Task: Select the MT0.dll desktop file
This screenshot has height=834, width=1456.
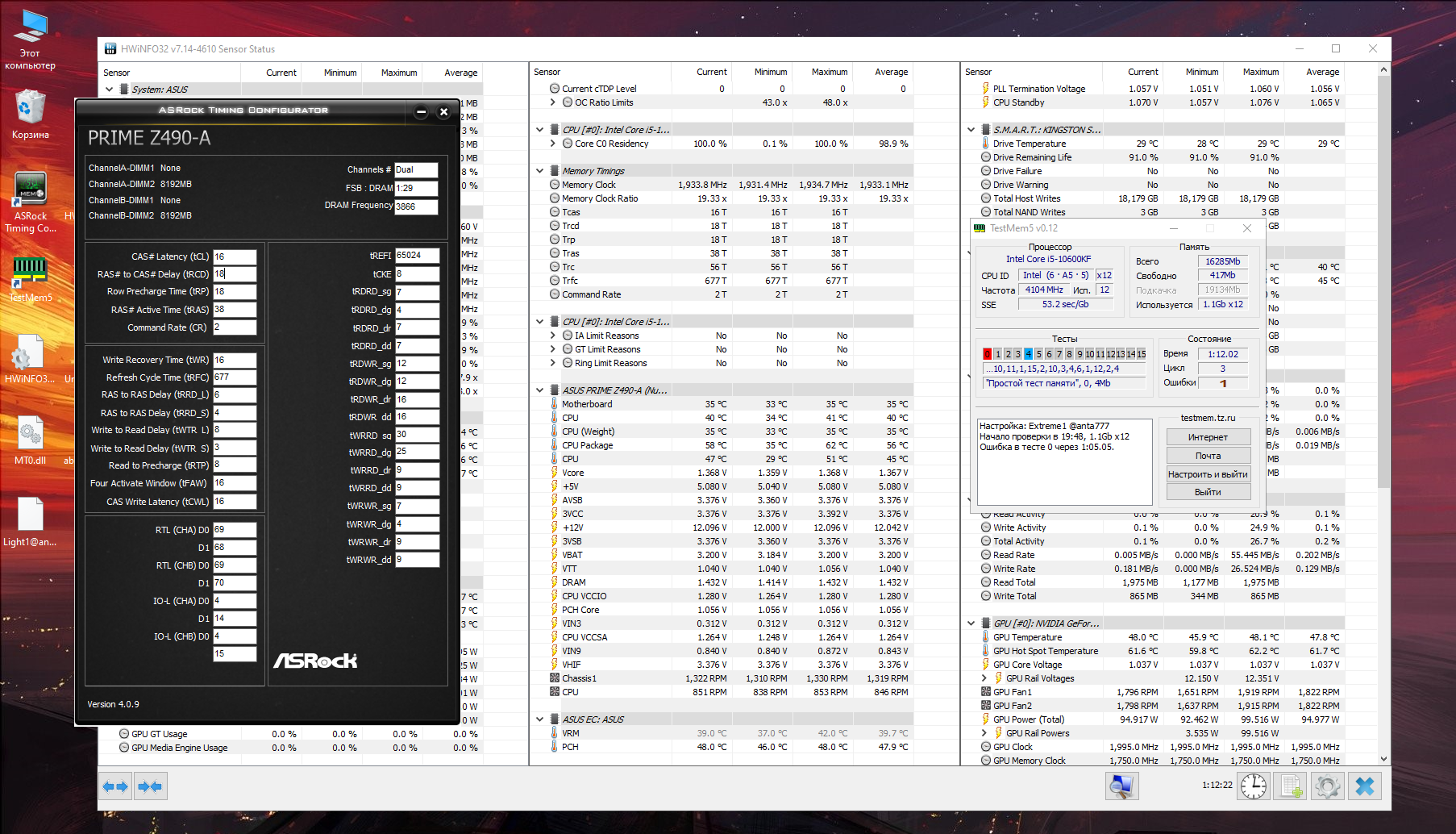Action: tap(31, 440)
